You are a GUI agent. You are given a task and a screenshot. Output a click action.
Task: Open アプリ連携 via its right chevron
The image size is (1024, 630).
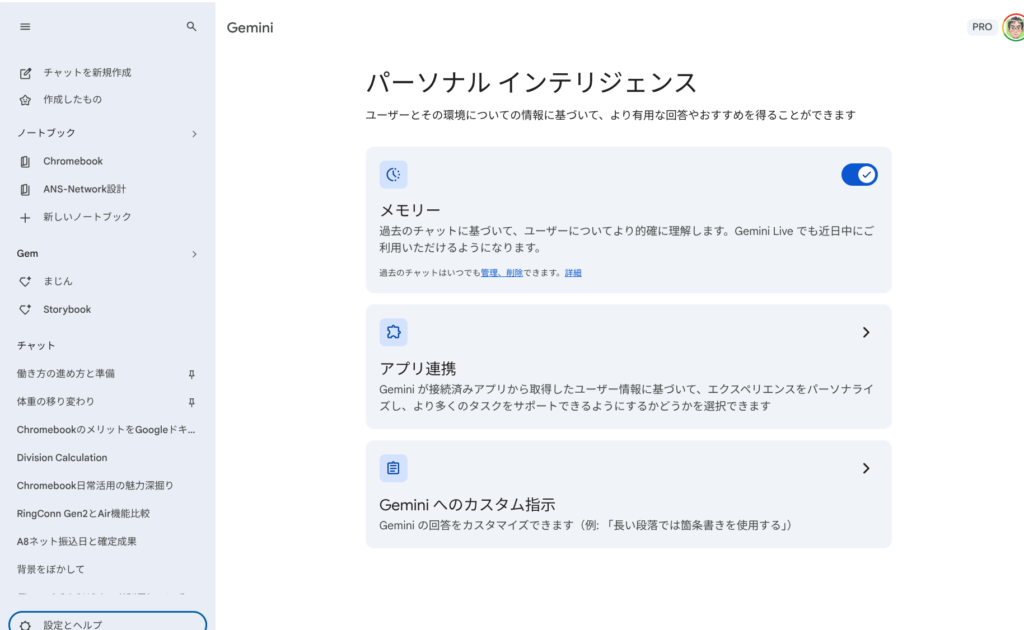click(866, 332)
